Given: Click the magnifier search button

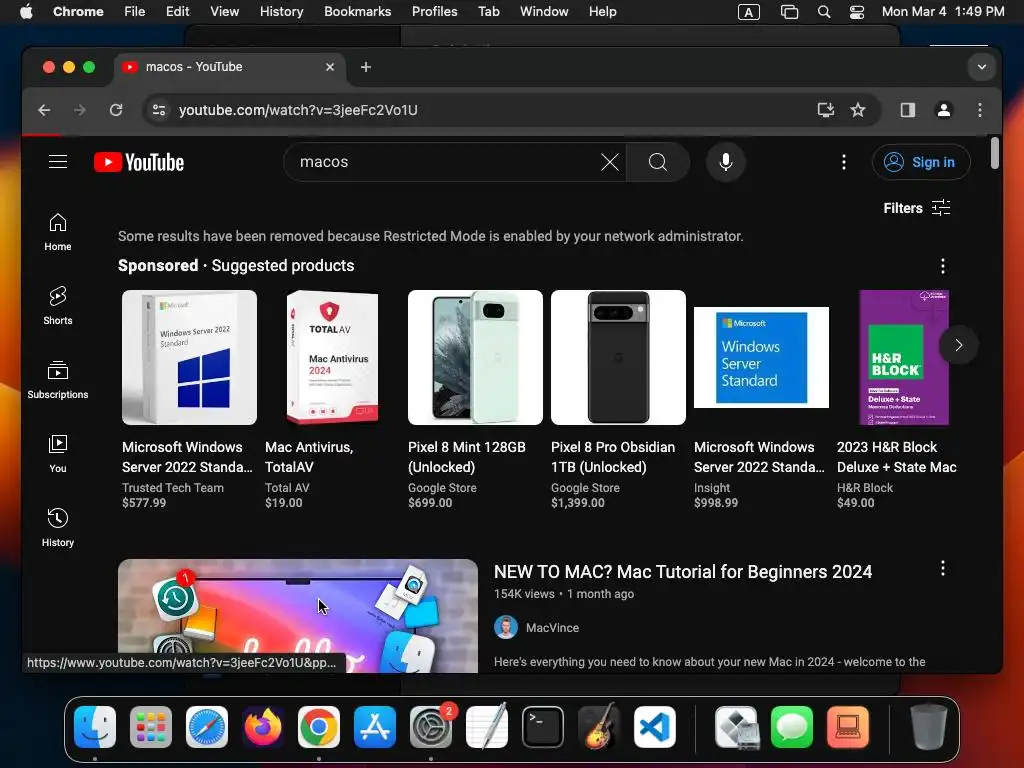Looking at the screenshot, I should [x=658, y=162].
